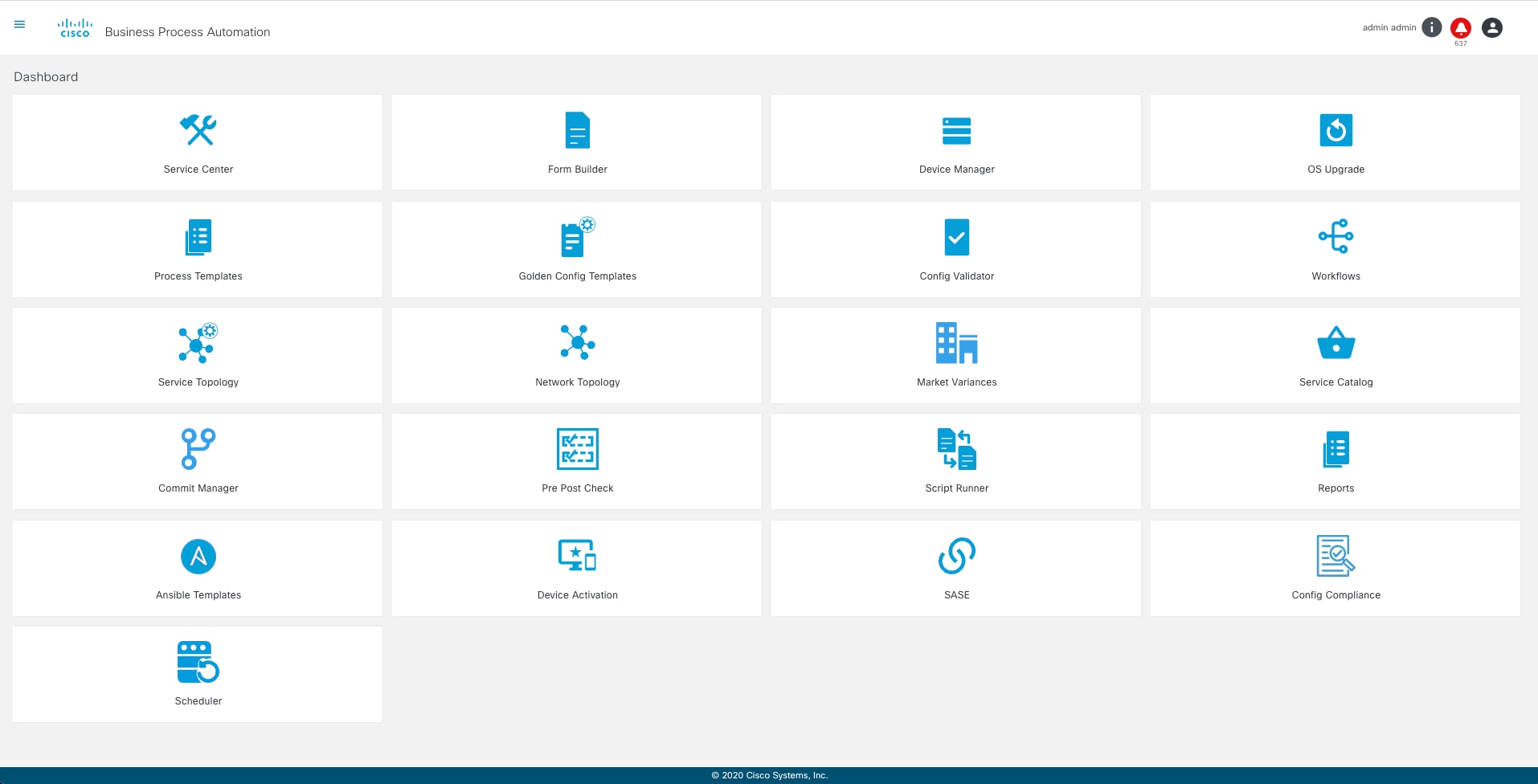Screen dimensions: 1538x784
Task: Click the Service Topology label
Action: point(198,382)
